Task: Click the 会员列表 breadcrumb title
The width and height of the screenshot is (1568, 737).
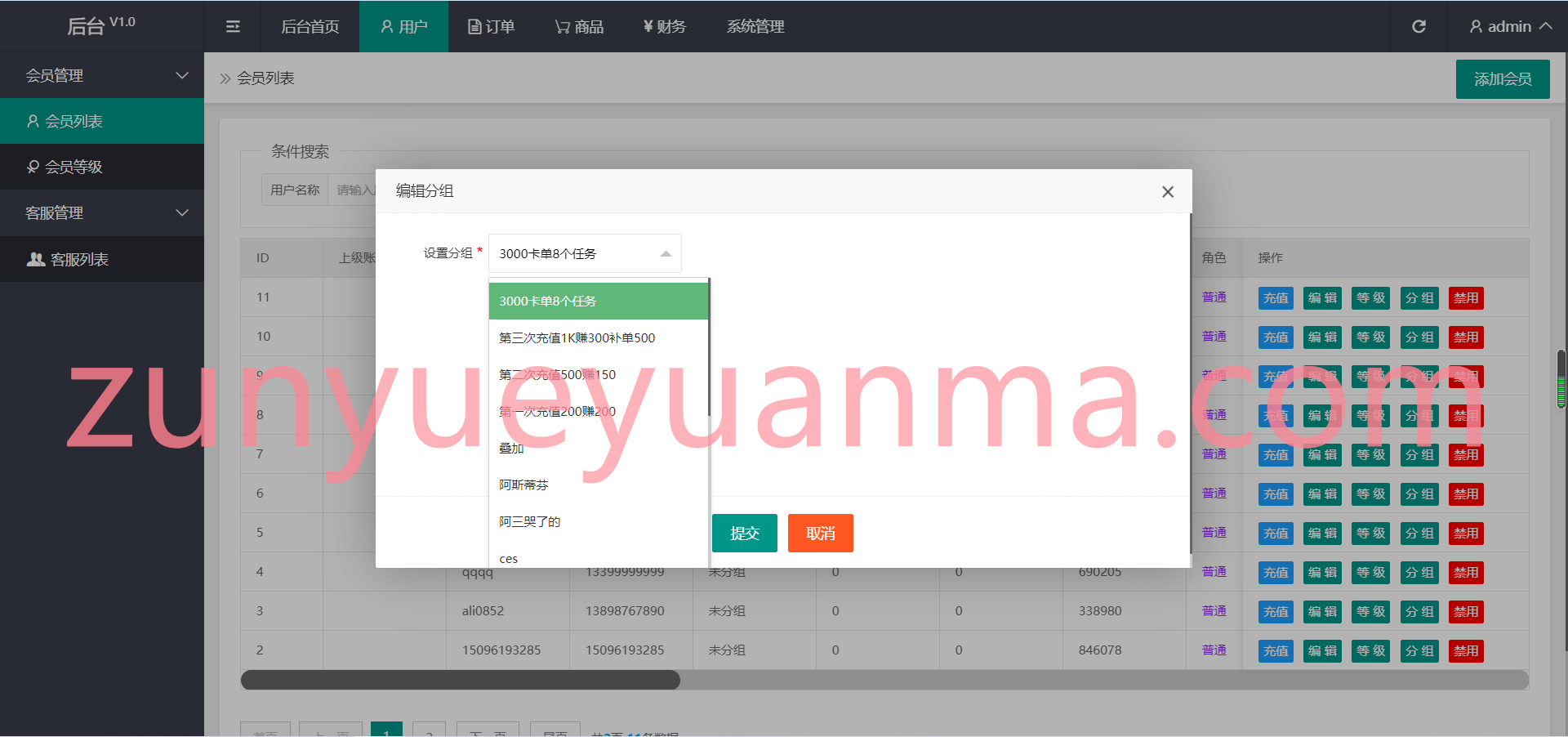Action: pyautogui.click(x=265, y=78)
